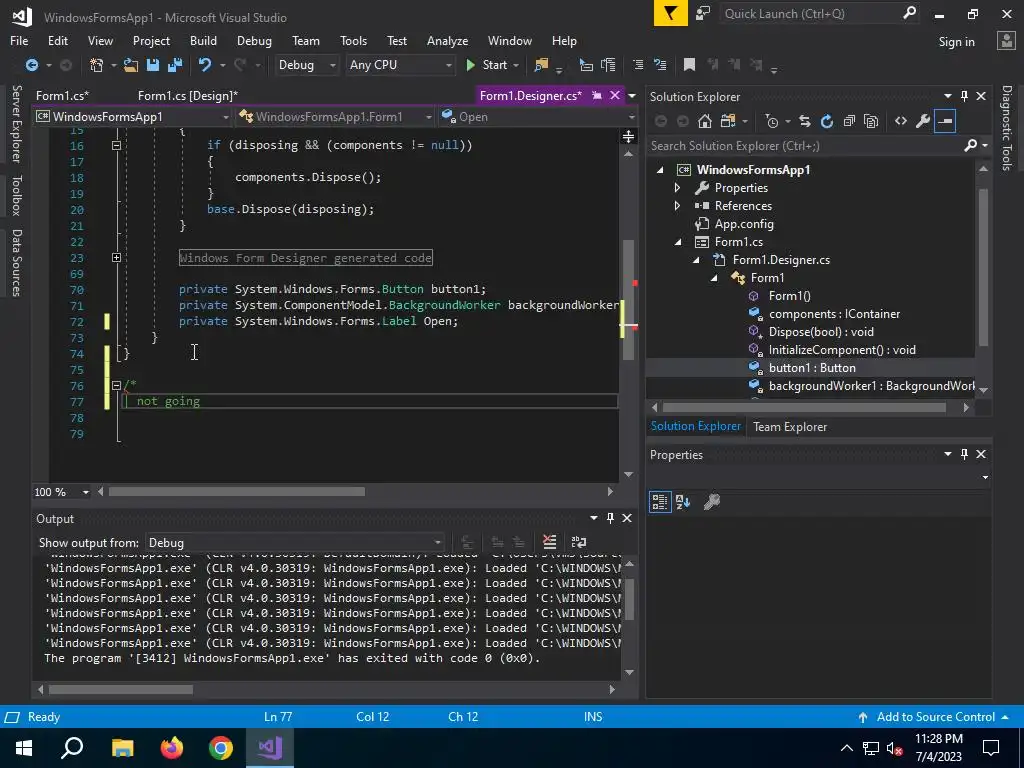Open the Server Explorer side tab
1024x768 pixels.
(17, 123)
